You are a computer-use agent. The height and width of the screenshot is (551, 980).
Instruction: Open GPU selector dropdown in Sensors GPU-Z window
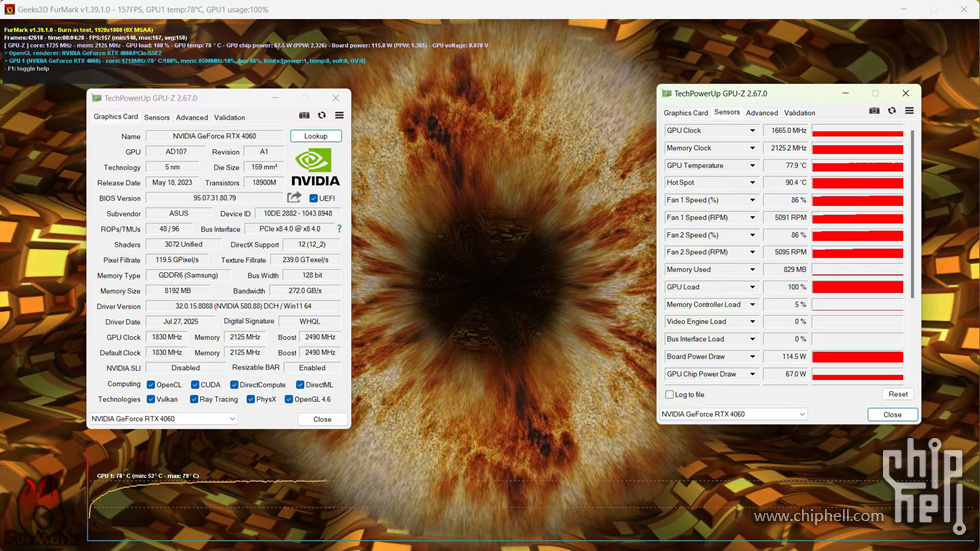point(734,414)
